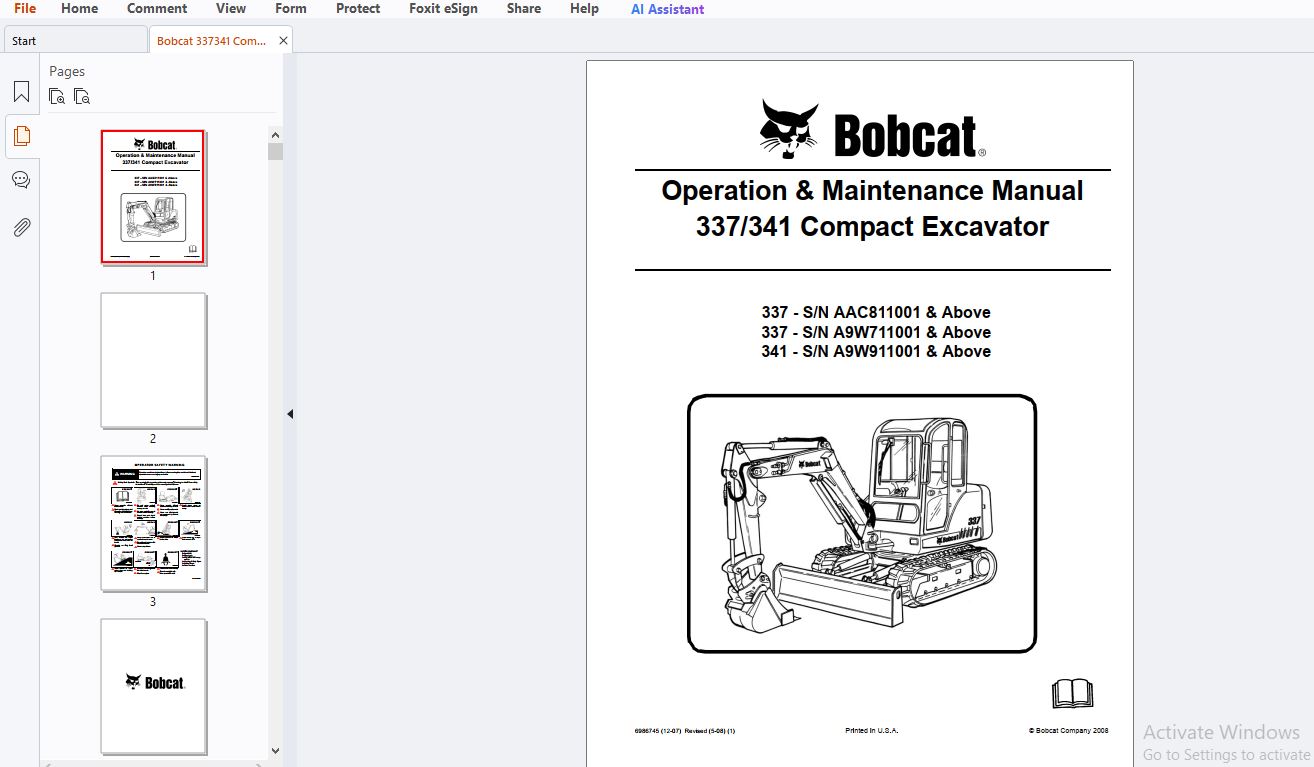Click the open book icon on page

tap(1072, 693)
